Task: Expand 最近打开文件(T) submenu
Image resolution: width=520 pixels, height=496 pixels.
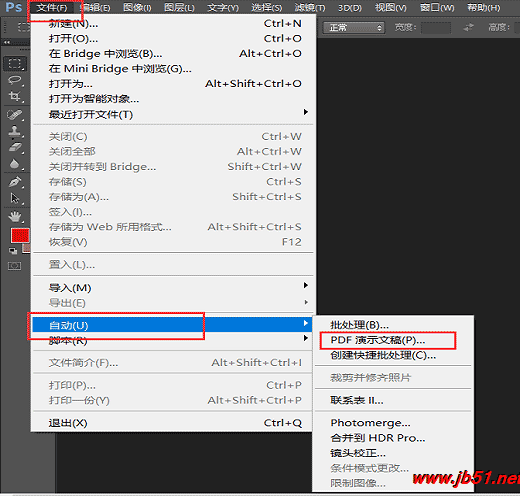Action: (x=173, y=114)
